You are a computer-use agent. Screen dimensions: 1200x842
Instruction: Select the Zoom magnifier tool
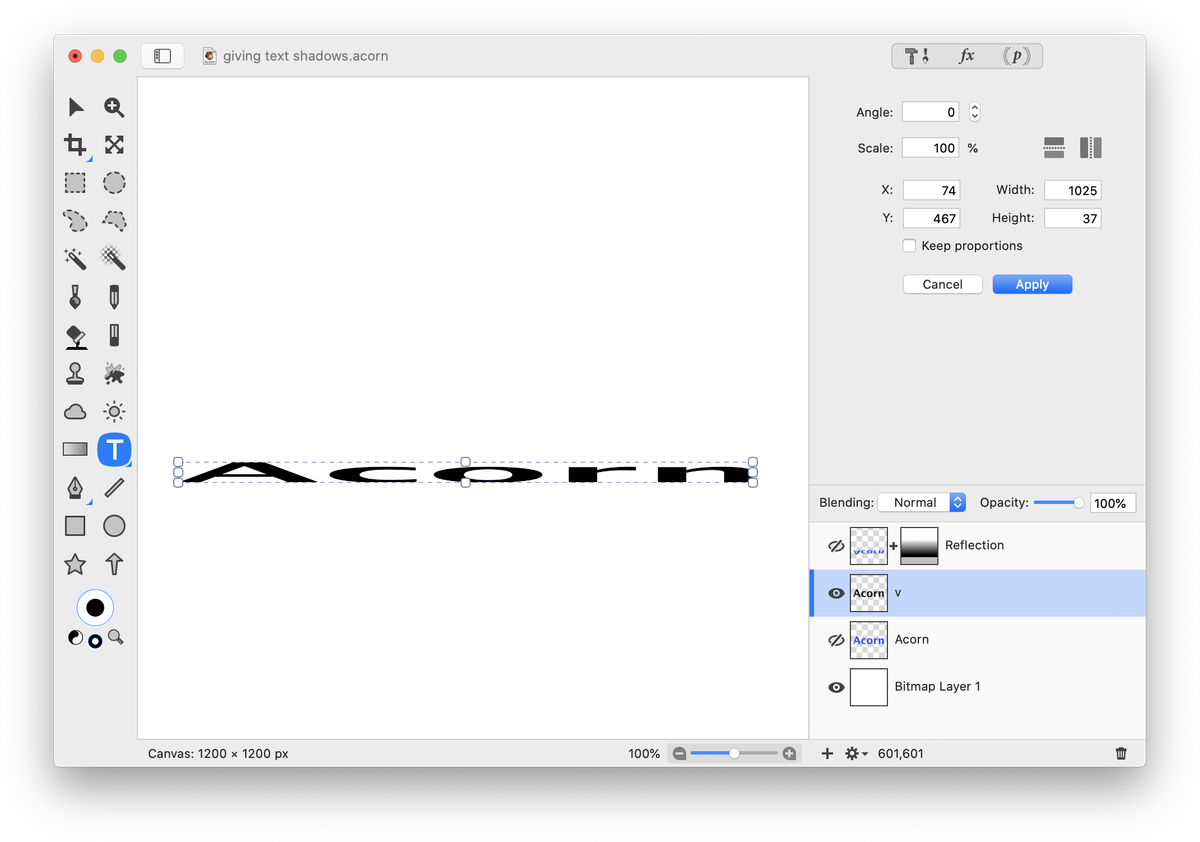tap(114, 107)
